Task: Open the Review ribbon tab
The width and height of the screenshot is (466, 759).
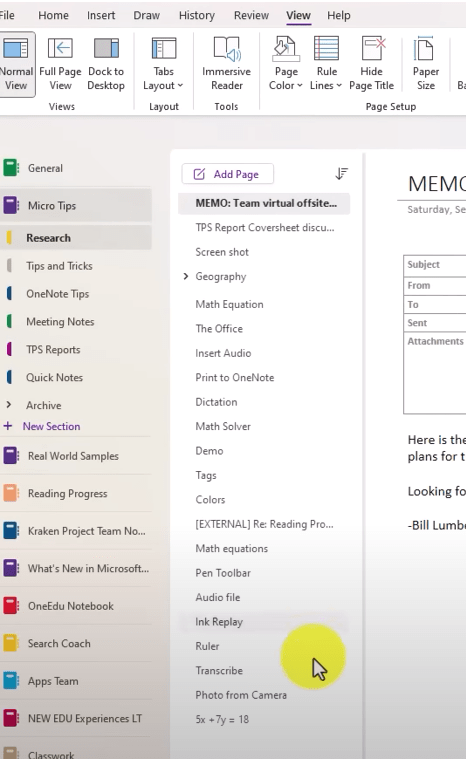Action: [x=251, y=15]
